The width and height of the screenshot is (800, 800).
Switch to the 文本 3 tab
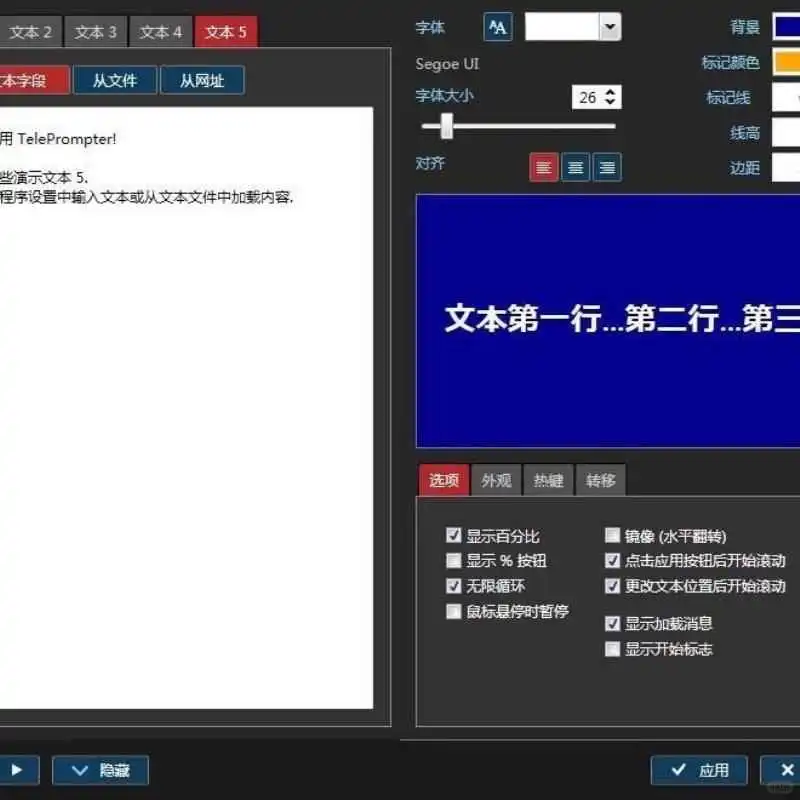[x=95, y=31]
